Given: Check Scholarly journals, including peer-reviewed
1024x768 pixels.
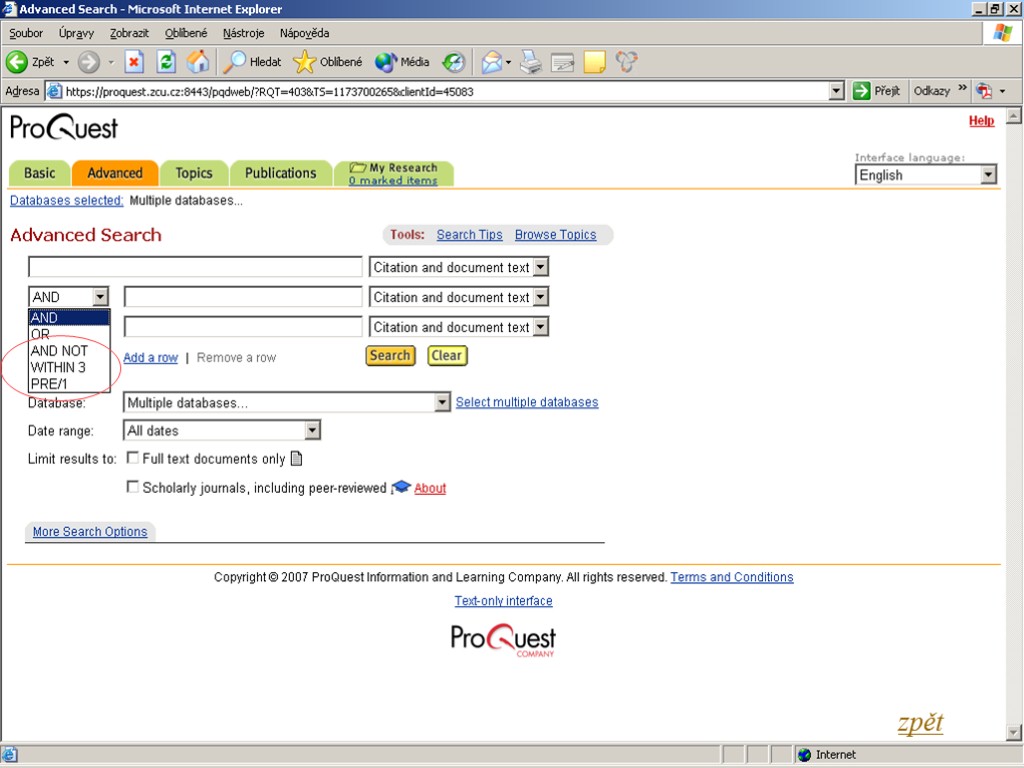Looking at the screenshot, I should (133, 487).
